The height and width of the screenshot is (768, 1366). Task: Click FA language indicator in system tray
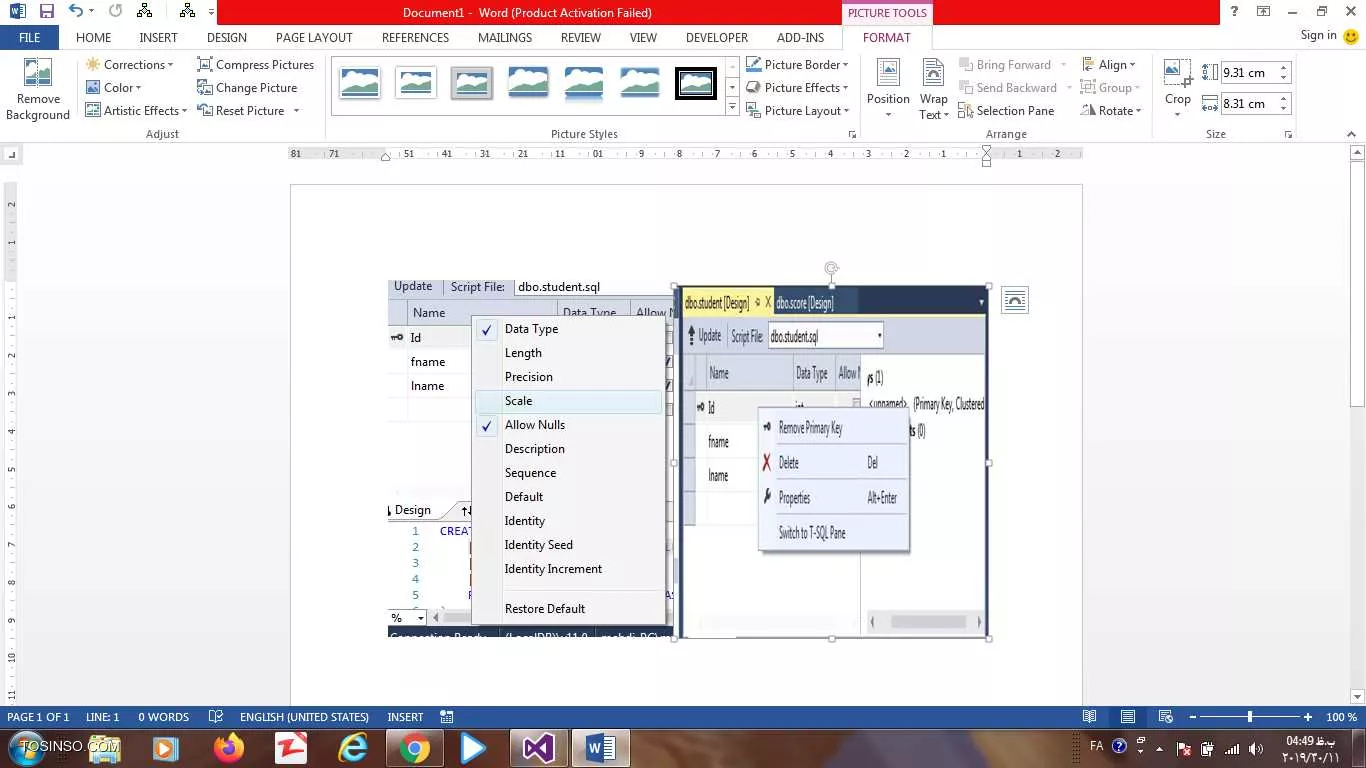tap(1096, 746)
